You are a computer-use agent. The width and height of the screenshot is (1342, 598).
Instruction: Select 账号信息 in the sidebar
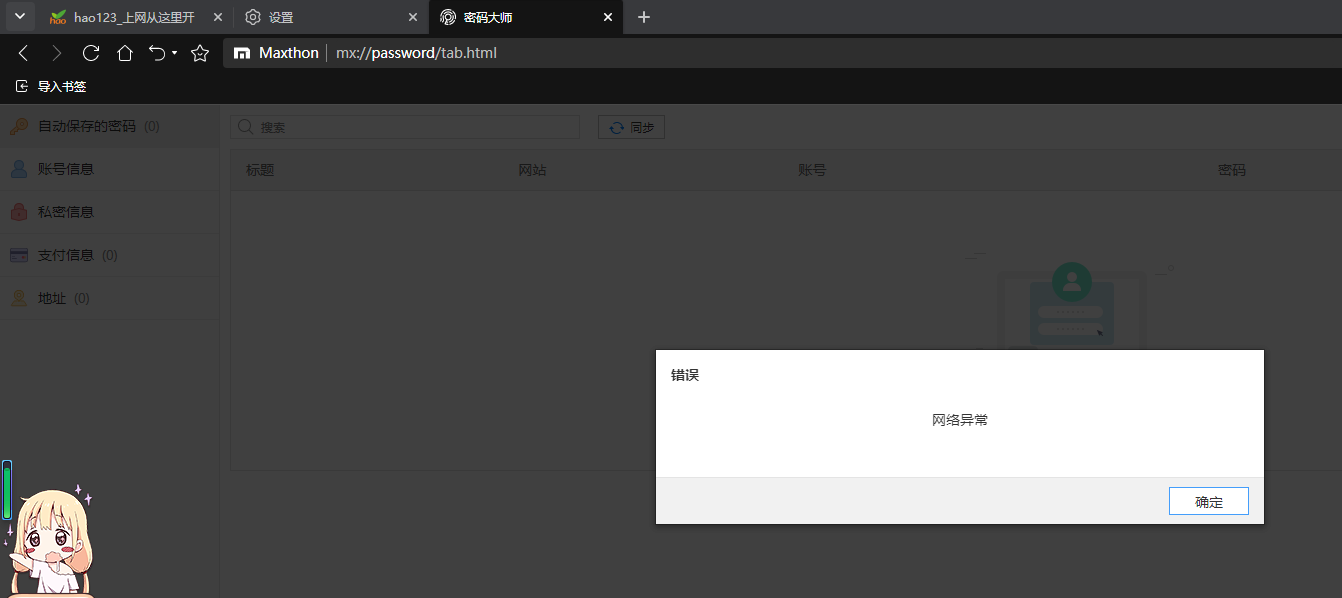pos(66,169)
